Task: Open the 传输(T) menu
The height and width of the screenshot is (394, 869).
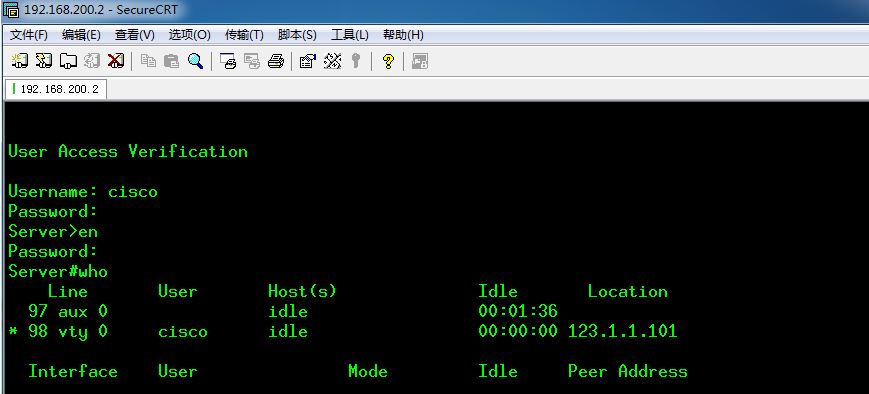Action: click(244, 35)
